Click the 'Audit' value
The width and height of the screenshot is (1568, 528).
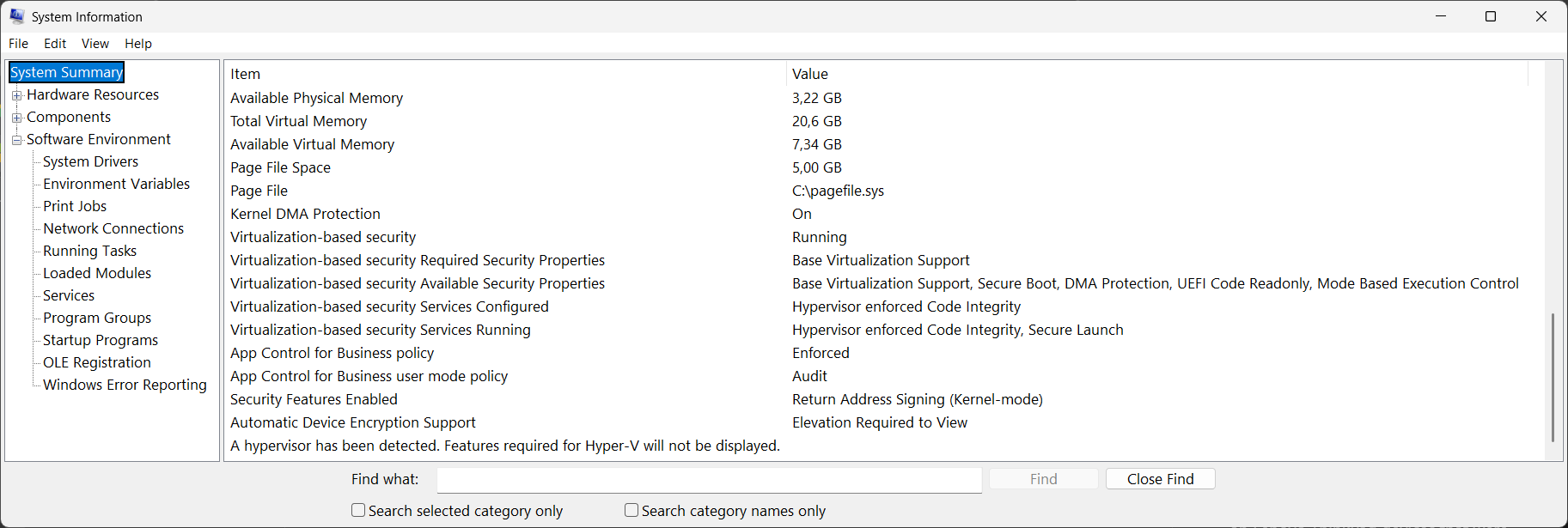coord(809,376)
